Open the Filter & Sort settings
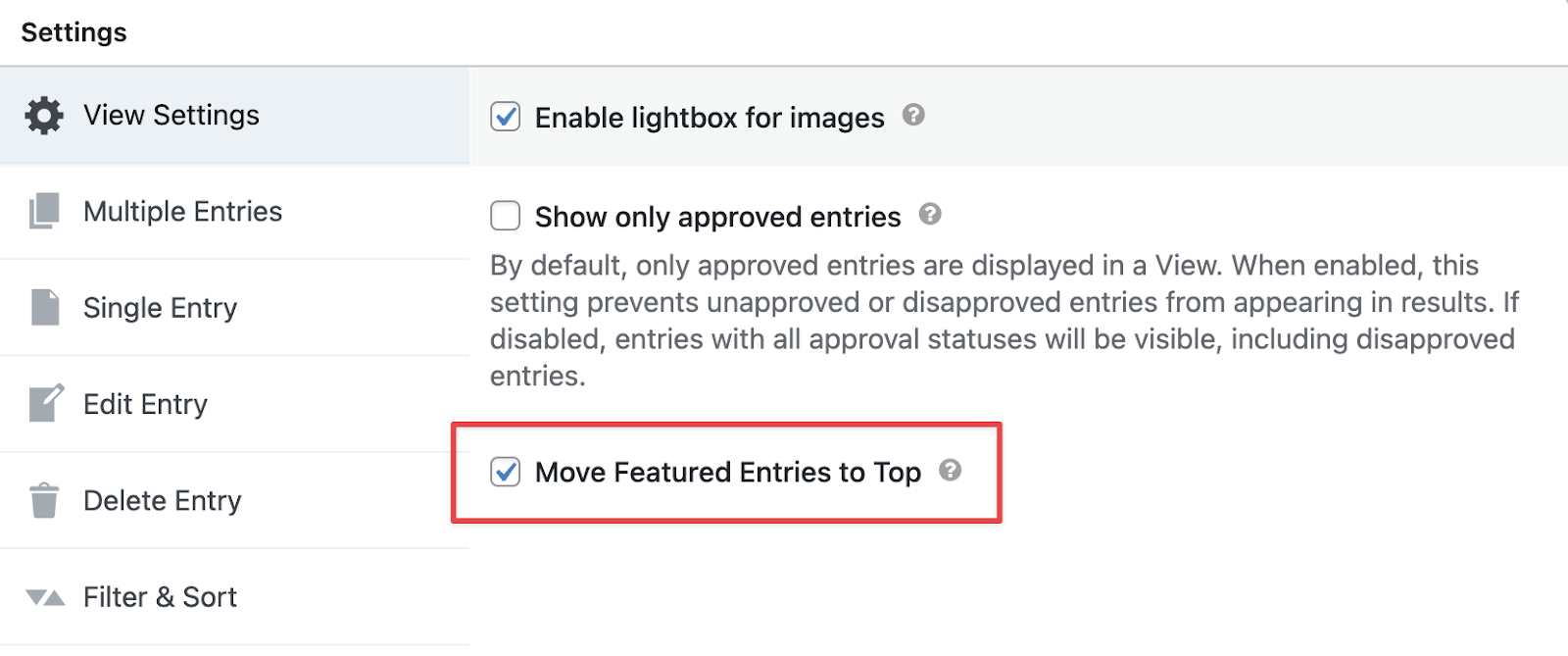 pos(160,596)
